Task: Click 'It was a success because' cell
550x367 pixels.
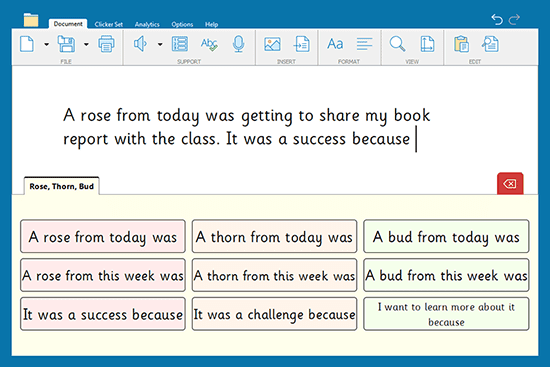Action: click(x=103, y=314)
